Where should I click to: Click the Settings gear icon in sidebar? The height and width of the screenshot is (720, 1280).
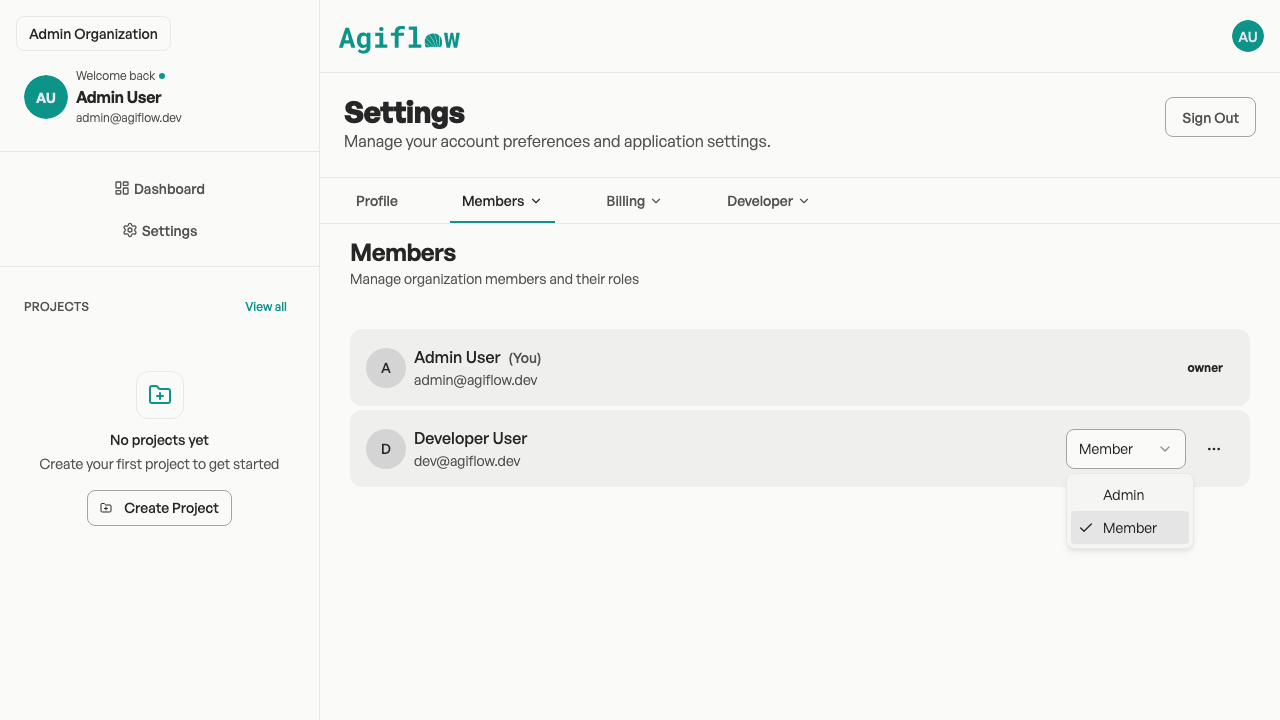click(130, 230)
